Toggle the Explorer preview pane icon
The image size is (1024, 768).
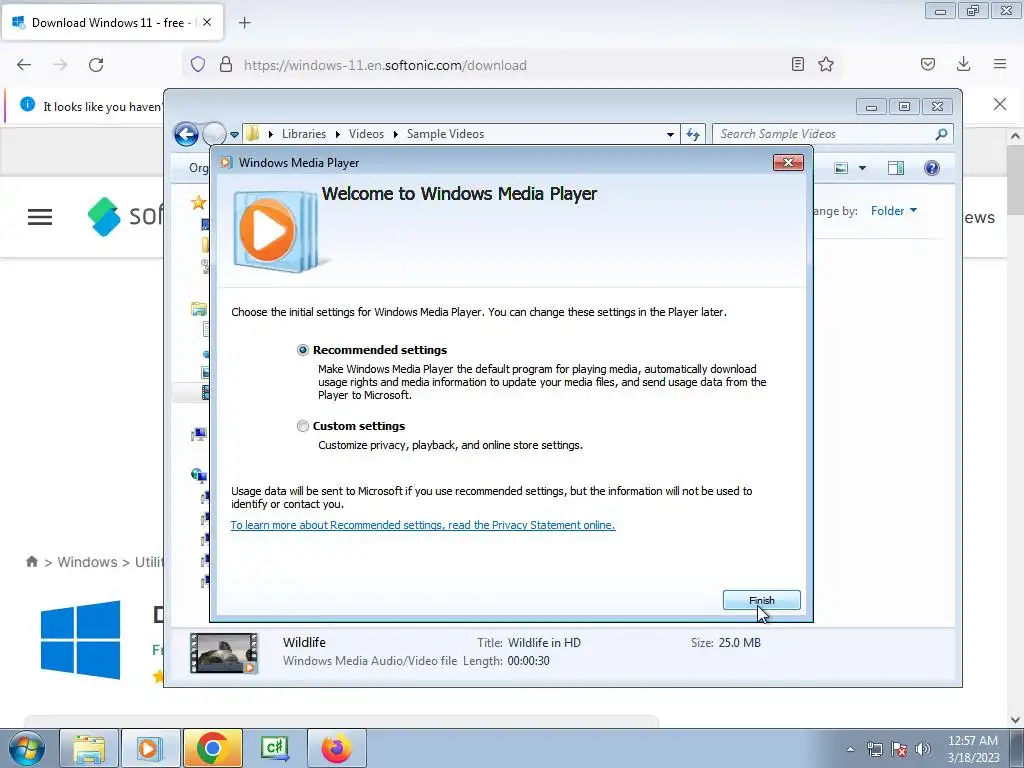(x=896, y=168)
